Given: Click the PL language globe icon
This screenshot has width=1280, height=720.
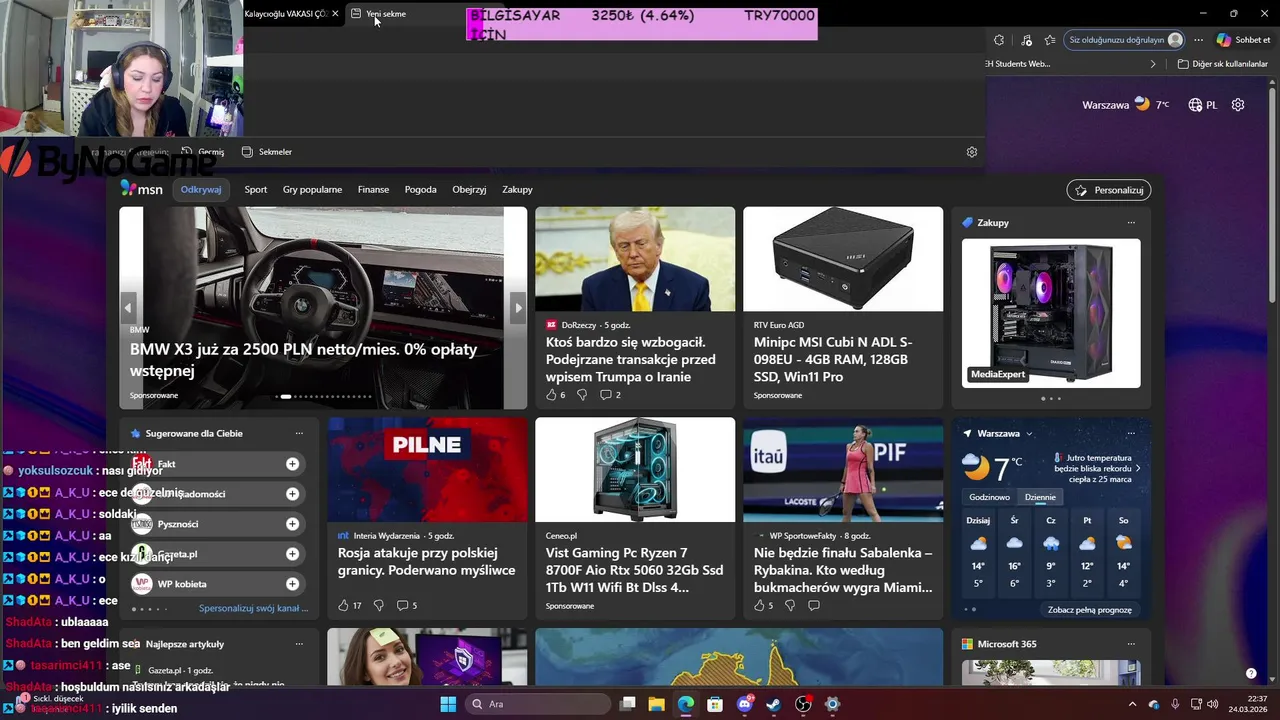Looking at the screenshot, I should [x=1203, y=105].
